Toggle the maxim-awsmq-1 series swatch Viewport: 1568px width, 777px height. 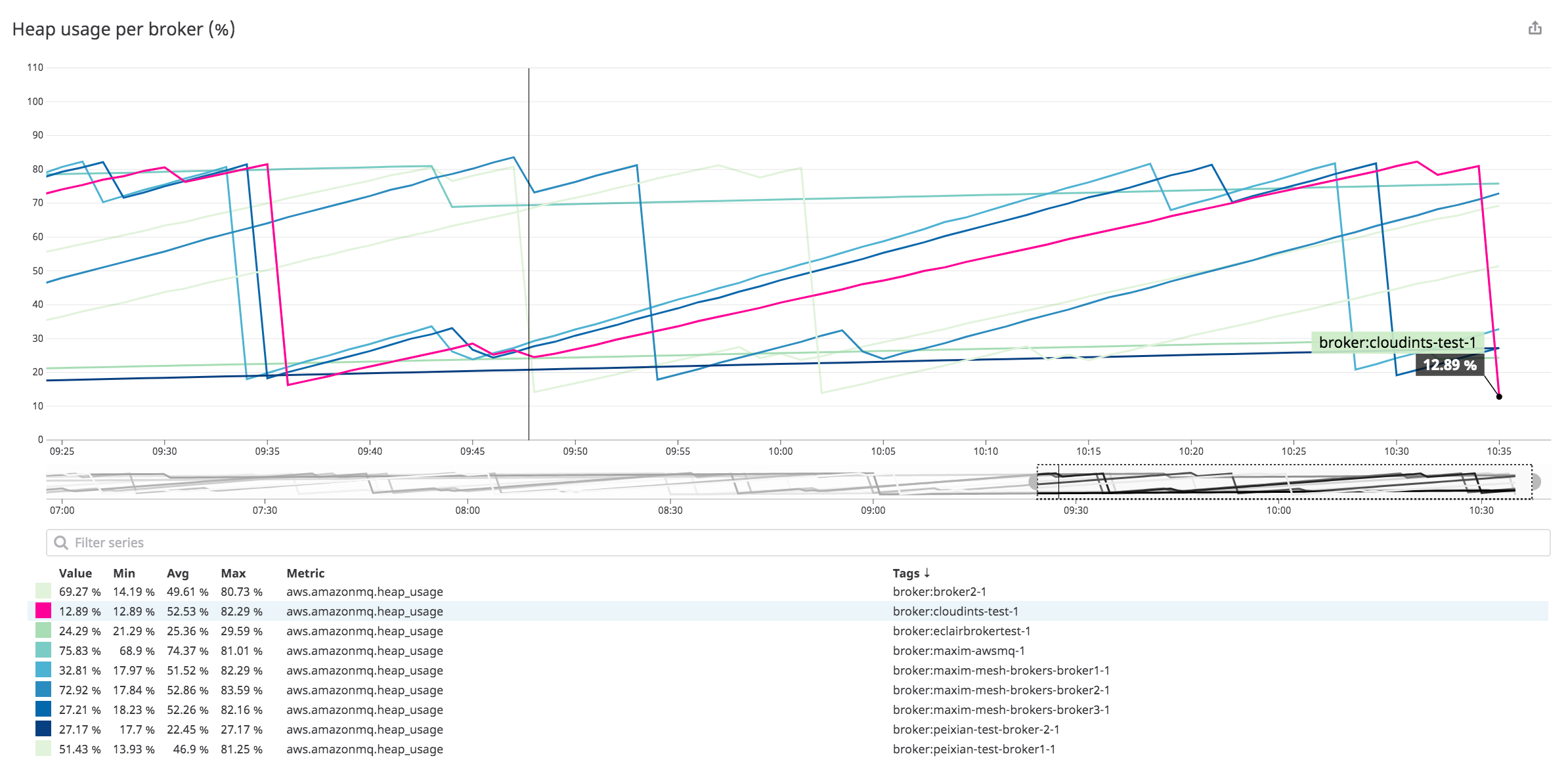(42, 650)
